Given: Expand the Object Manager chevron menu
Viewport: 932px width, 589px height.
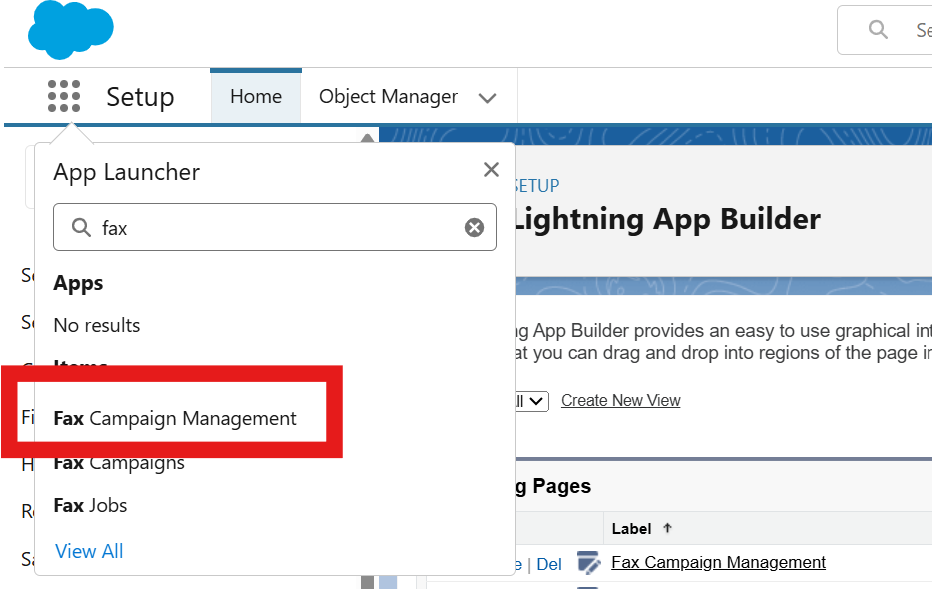Looking at the screenshot, I should 488,98.
